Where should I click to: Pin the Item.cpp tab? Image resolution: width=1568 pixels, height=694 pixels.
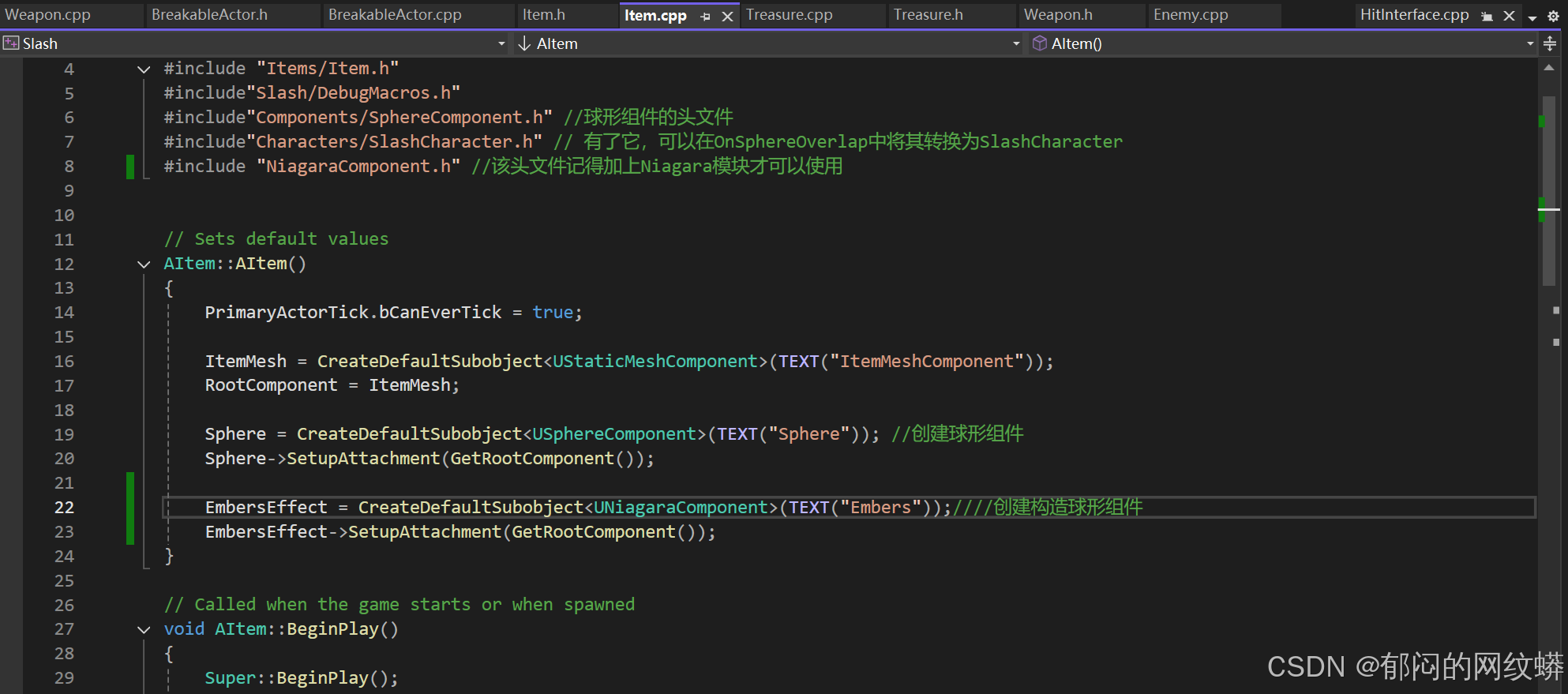coord(705,16)
